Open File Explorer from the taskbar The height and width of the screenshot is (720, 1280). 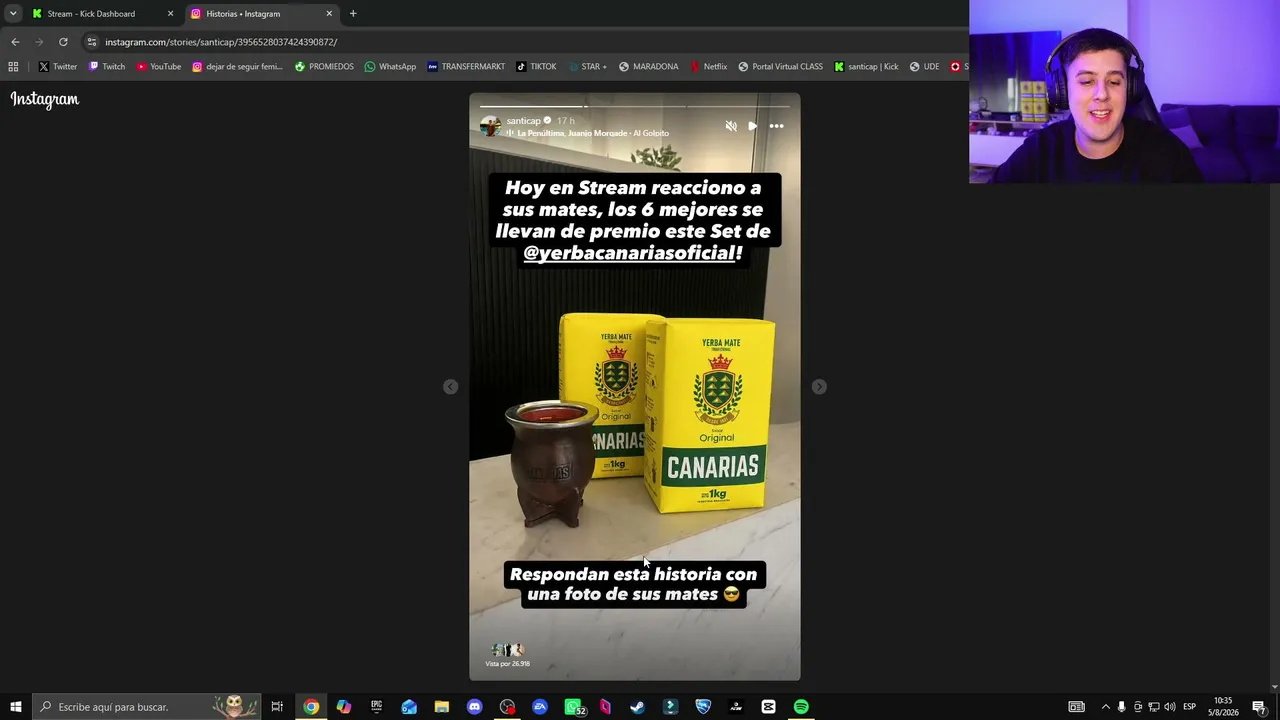[x=442, y=707]
